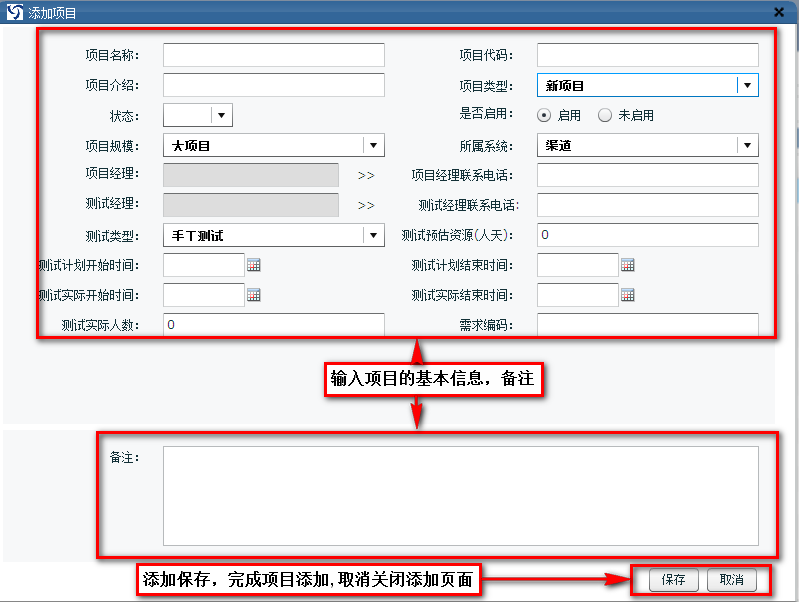
Task: Click the >> picker next to 项目经理
Action: click(366, 176)
